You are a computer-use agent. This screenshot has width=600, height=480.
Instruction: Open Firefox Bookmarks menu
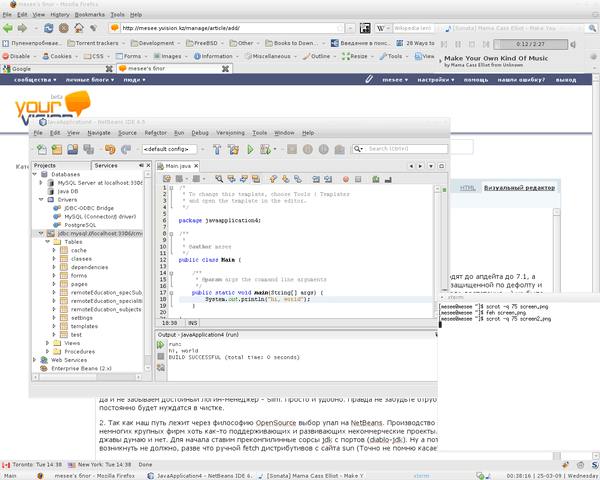pos(90,15)
